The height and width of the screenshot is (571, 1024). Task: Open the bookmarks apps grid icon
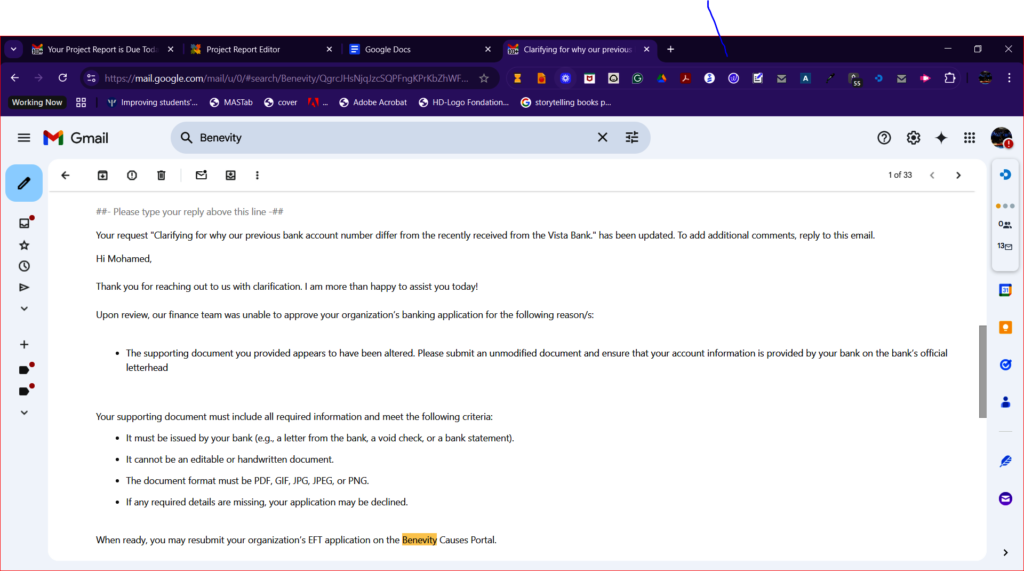(x=81, y=103)
